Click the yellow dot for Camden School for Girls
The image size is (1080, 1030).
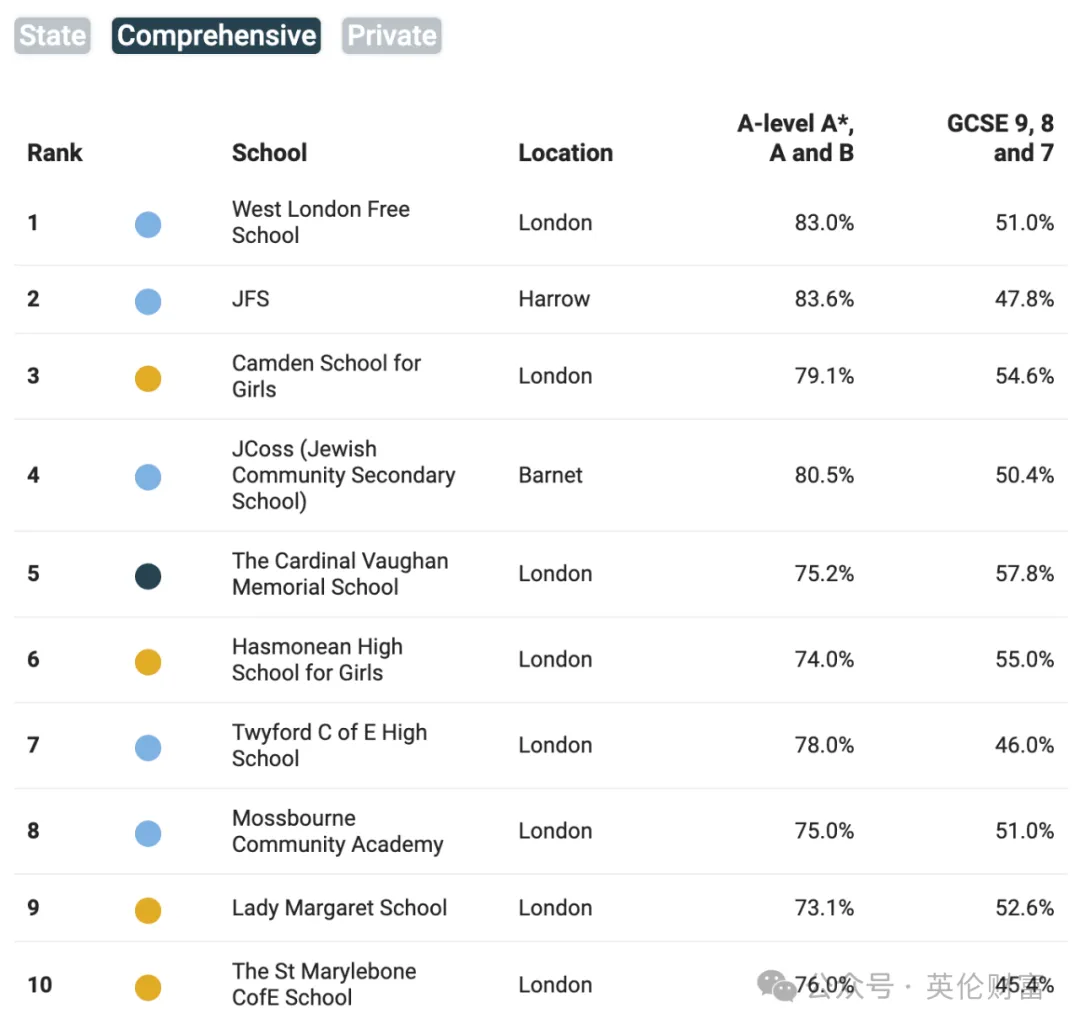pyautogui.click(x=148, y=378)
